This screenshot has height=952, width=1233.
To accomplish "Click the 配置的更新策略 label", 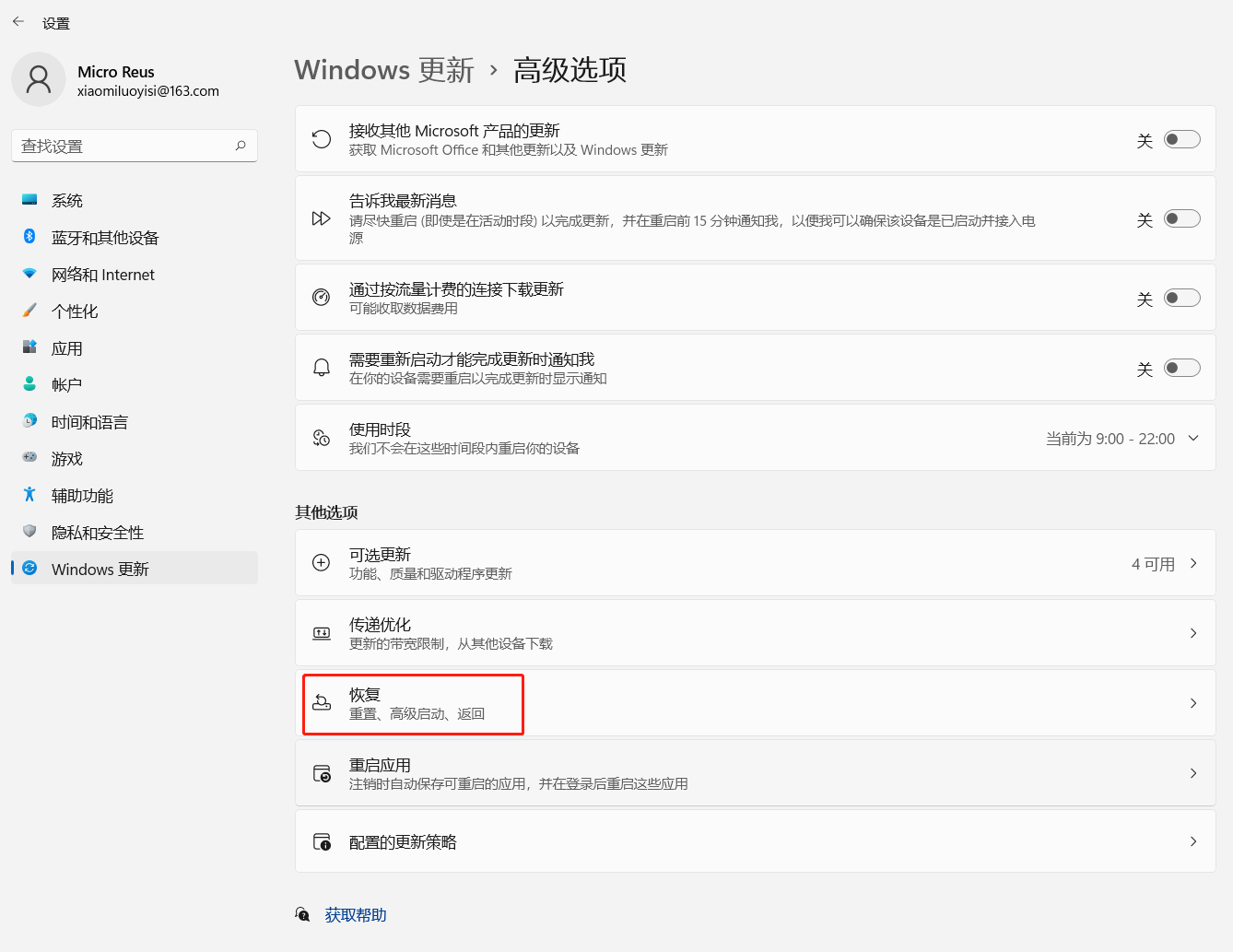I will pyautogui.click(x=403, y=841).
